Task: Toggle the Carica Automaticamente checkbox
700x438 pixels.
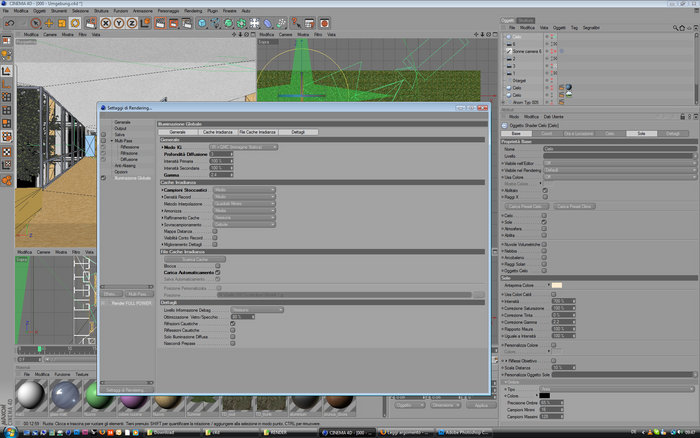Action: click(218, 272)
